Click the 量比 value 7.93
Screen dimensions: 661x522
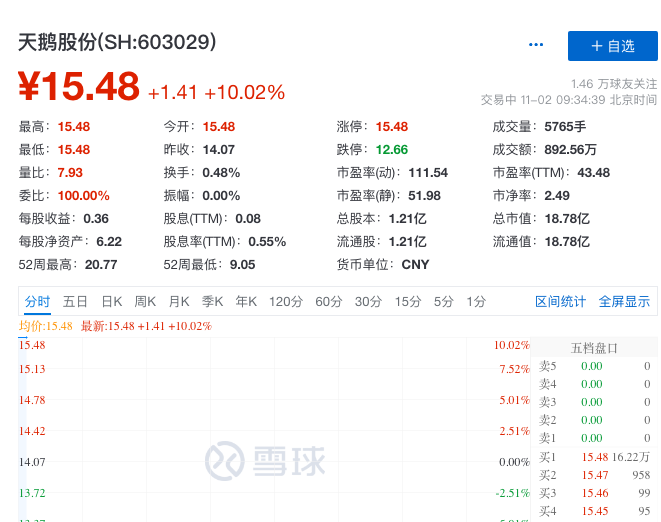pyautogui.click(x=70, y=172)
